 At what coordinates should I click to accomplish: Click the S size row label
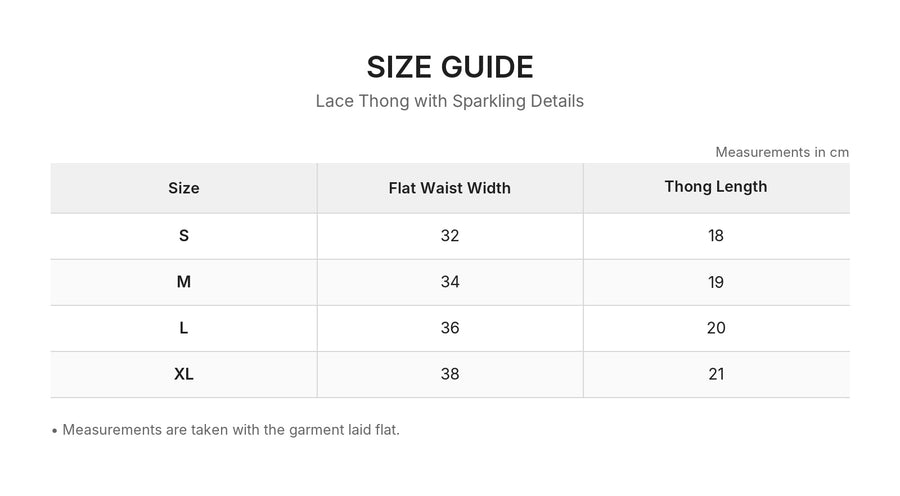(x=184, y=235)
